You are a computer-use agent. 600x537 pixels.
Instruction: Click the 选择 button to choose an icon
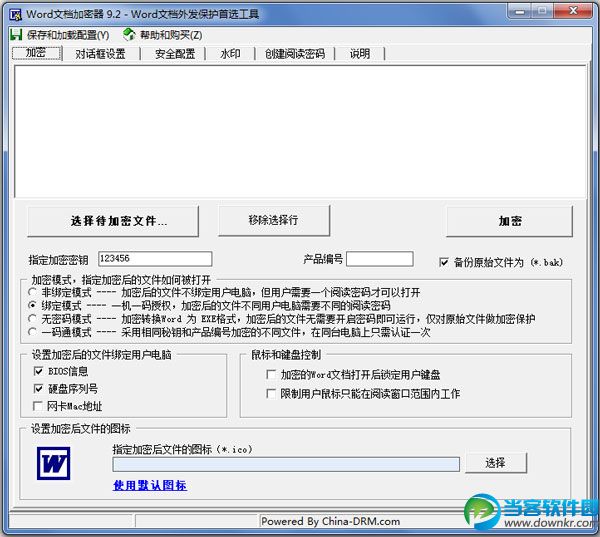496,463
